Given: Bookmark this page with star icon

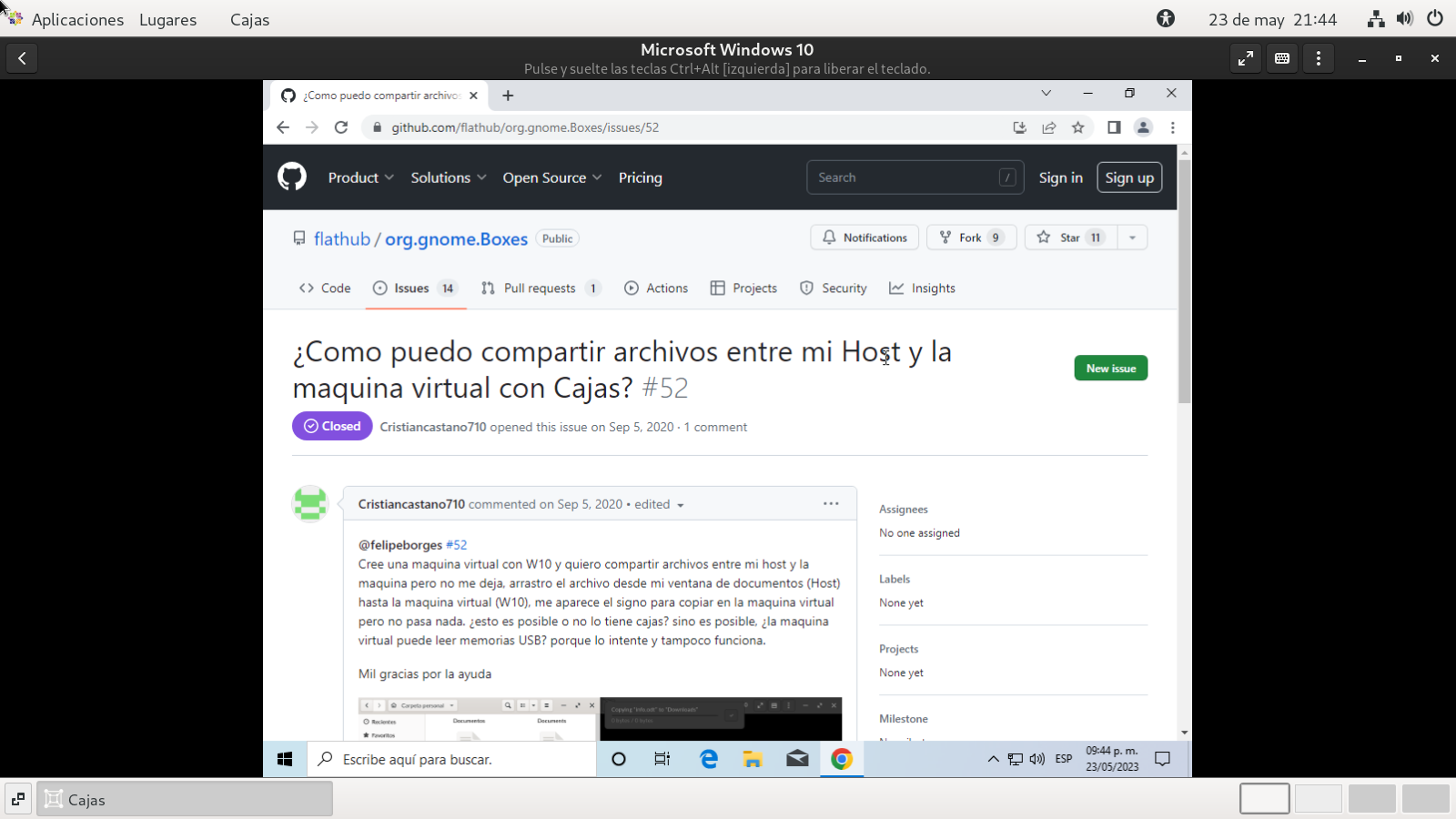Looking at the screenshot, I should point(1078,127).
